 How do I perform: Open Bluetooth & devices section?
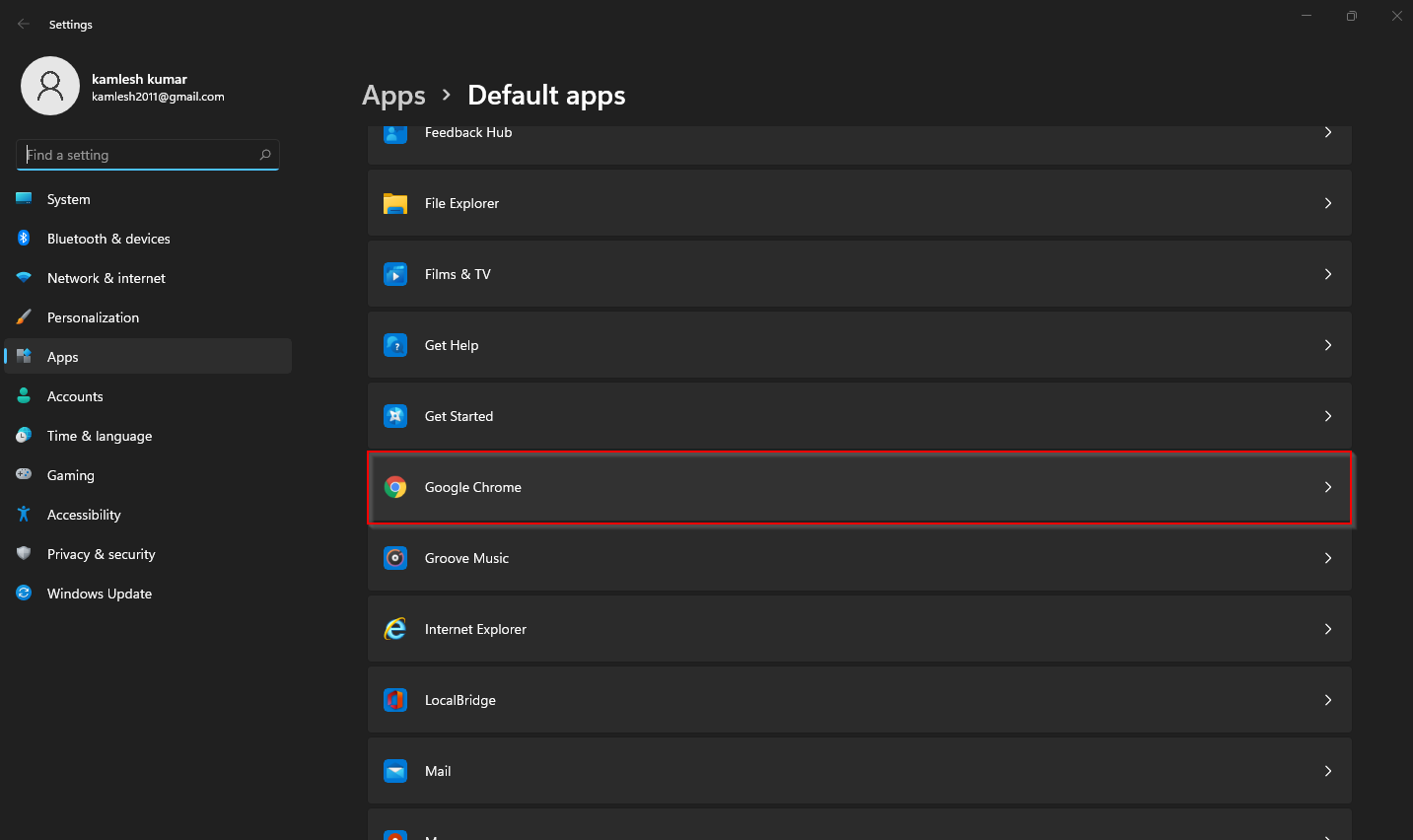[148, 239]
